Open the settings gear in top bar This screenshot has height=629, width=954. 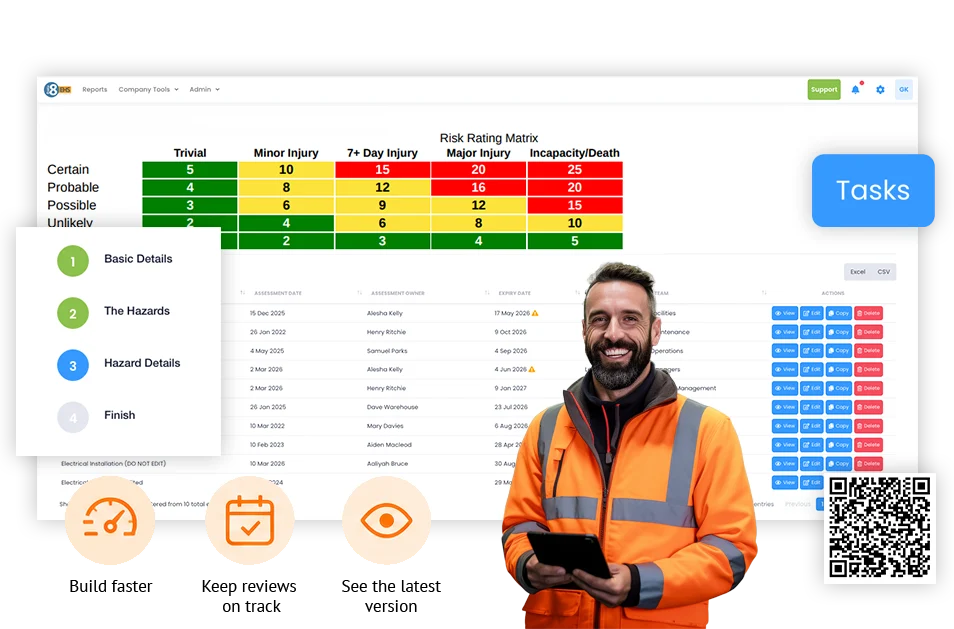click(880, 89)
